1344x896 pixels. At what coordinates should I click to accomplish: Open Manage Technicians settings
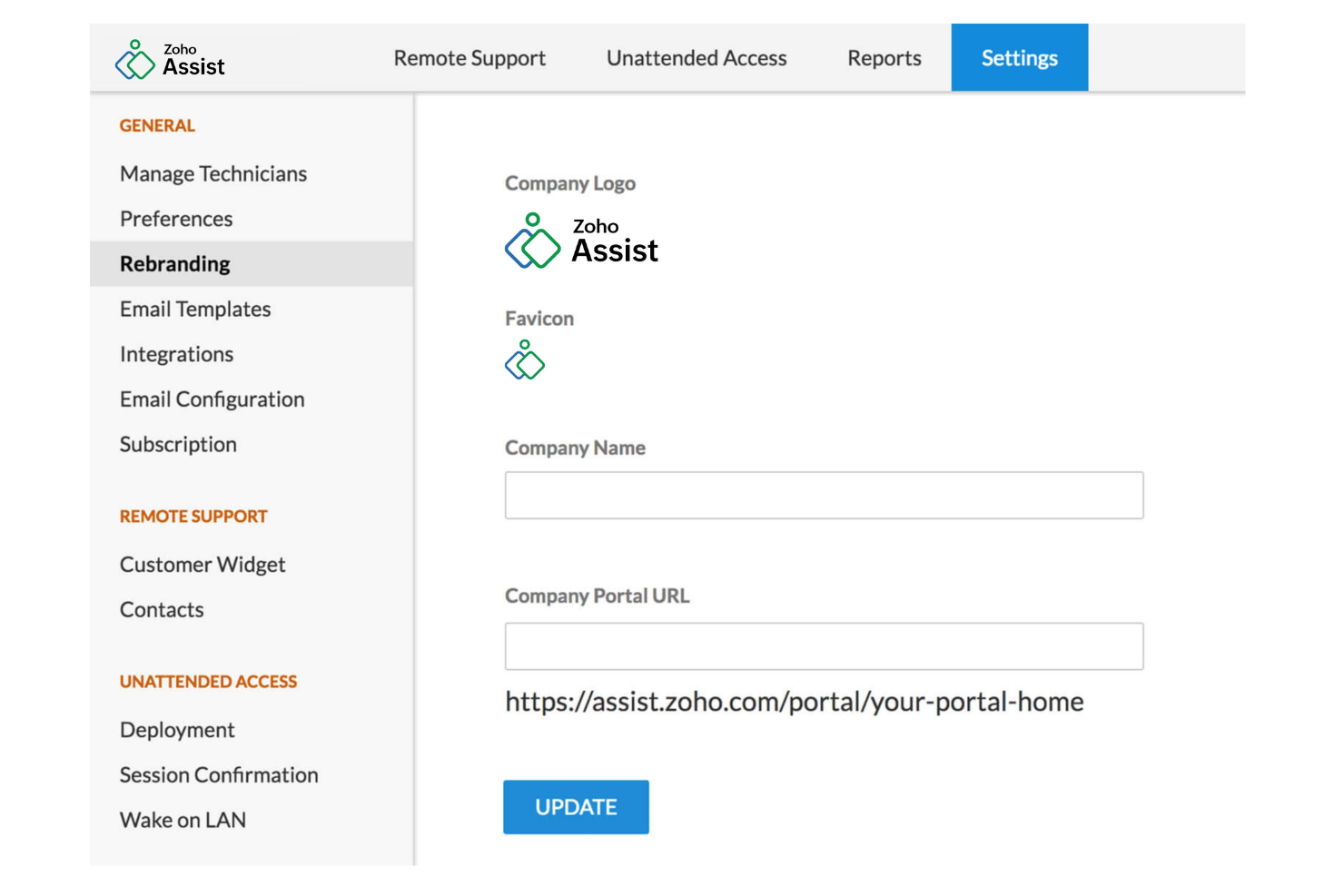213,173
